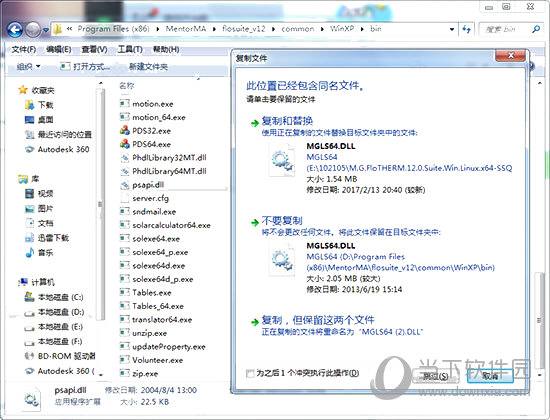The width and height of the screenshot is (550, 420).
Task: Click the Back navigation arrow
Action: [x=15, y=30]
